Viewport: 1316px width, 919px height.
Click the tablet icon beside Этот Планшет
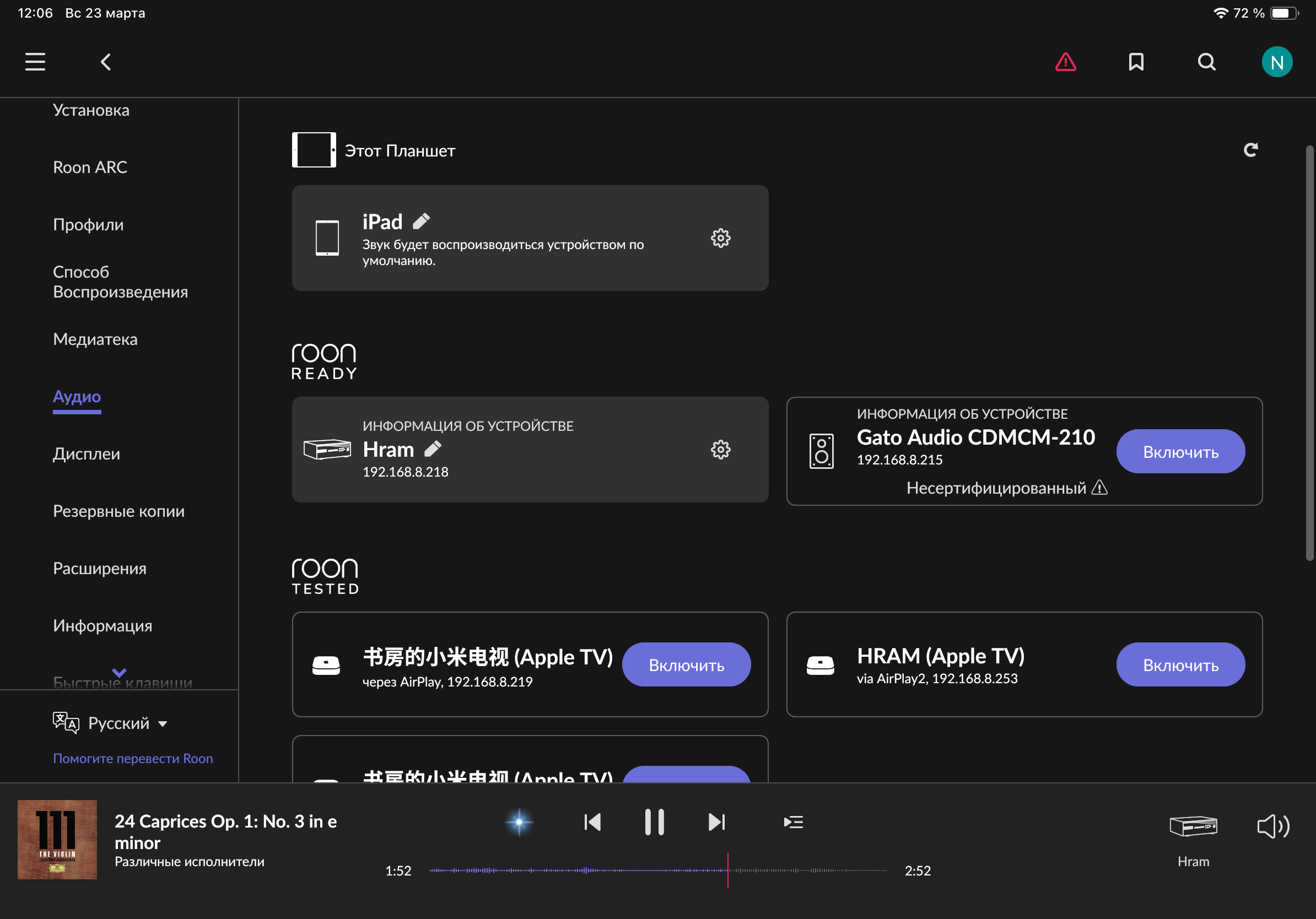click(314, 150)
